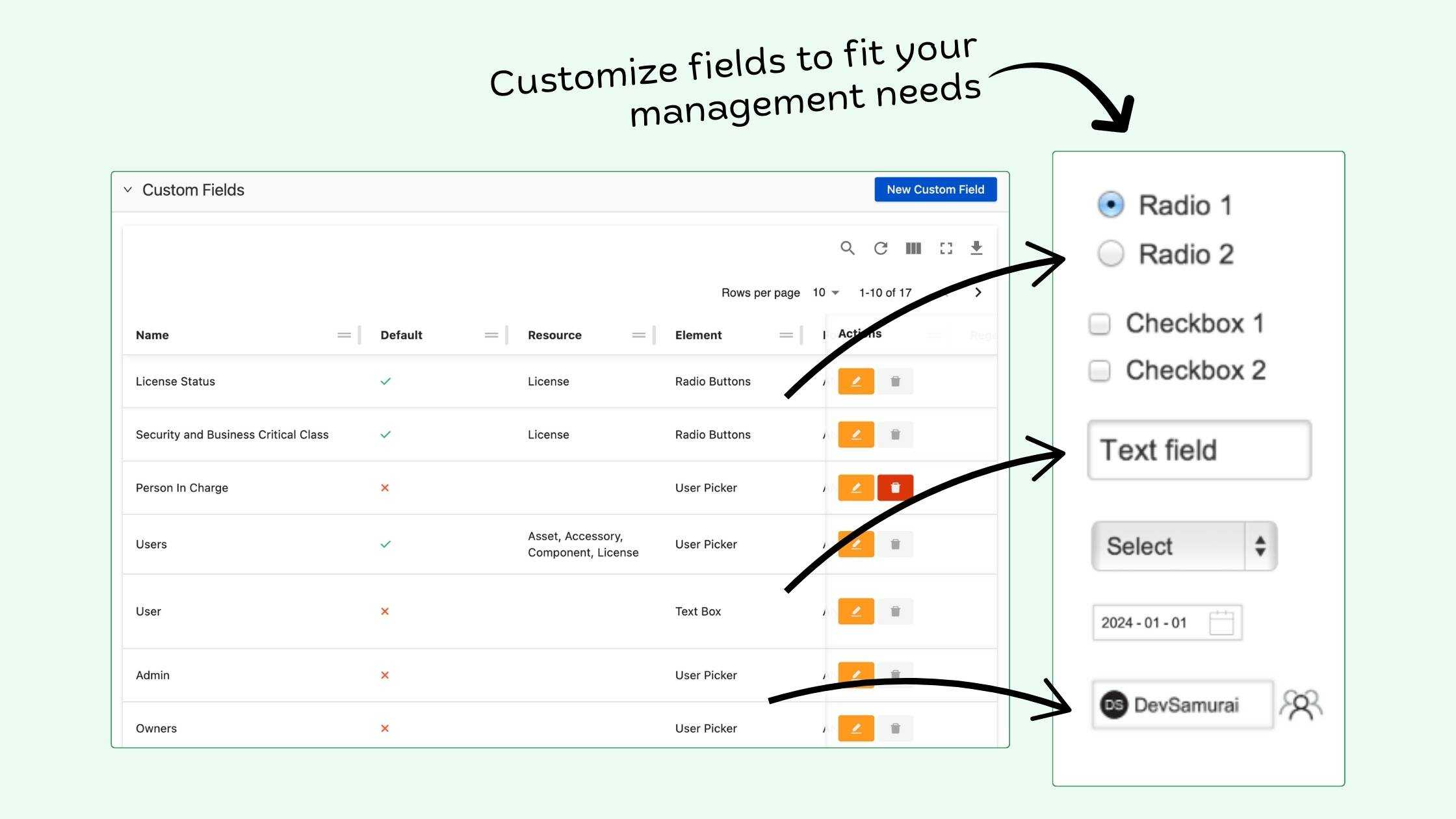Screen dimensions: 1456x819
Task: Select the Radio 1 option
Action: pyautogui.click(x=1111, y=205)
